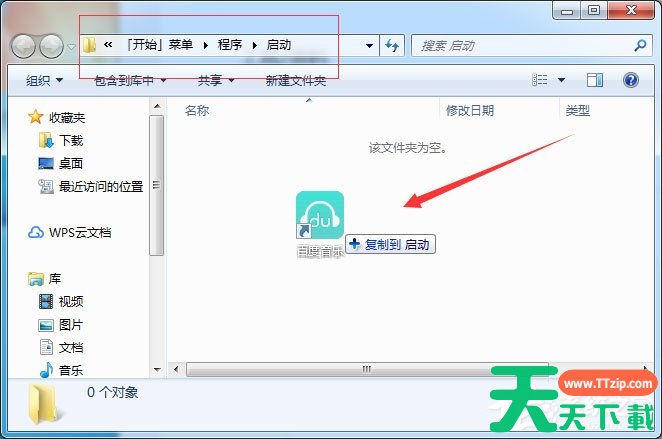
Task: Select 图片 library item
Action: 71,325
